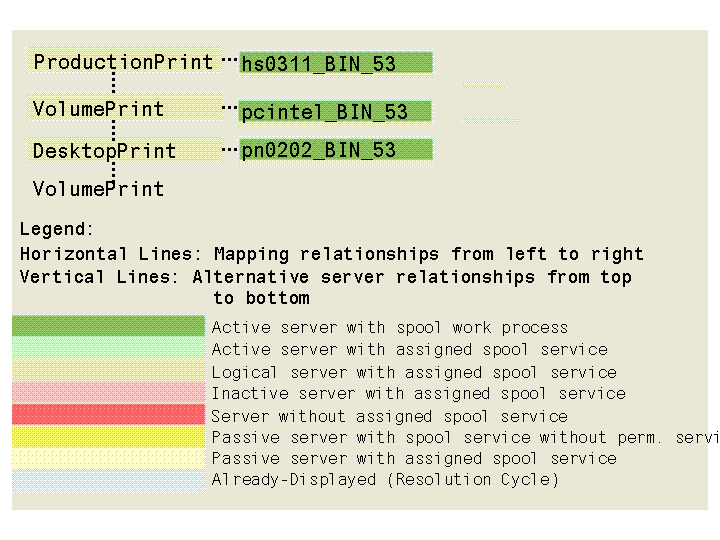Click the pale yellow passive assigned-service swatch
The image size is (720, 540).
[108, 458]
